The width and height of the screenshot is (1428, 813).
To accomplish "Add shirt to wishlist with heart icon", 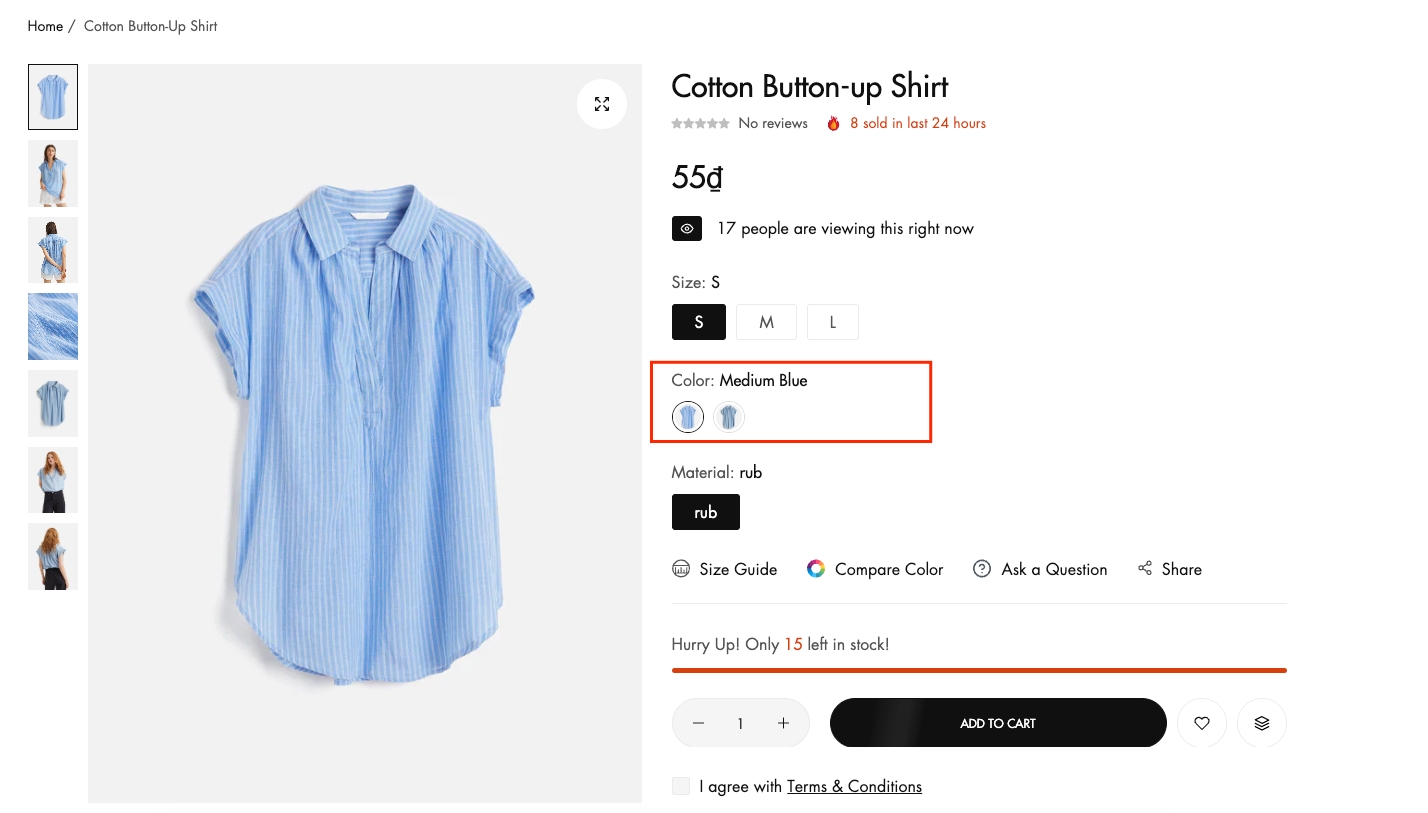I will click(x=1202, y=723).
